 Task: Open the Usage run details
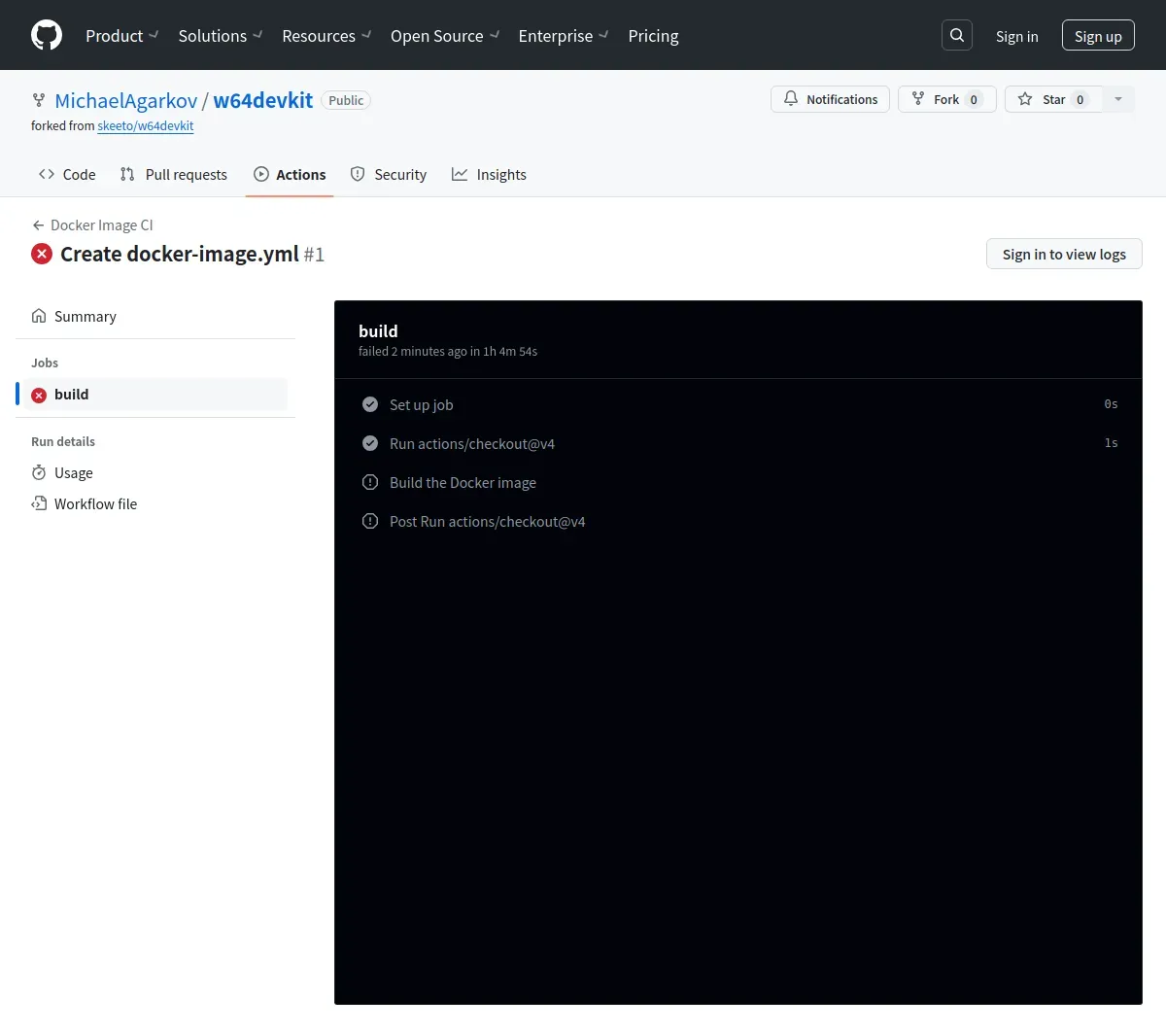tap(155, 472)
